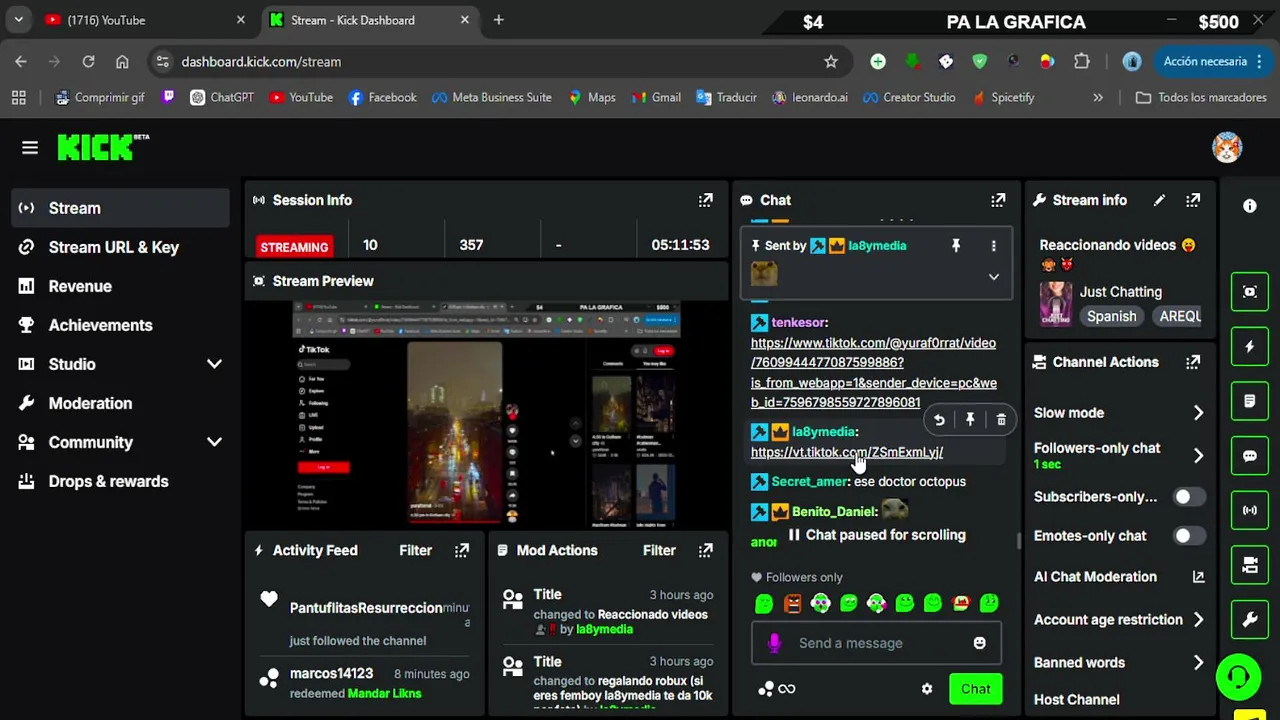Open the green headset support button
This screenshot has width=1280, height=720.
click(x=1238, y=677)
